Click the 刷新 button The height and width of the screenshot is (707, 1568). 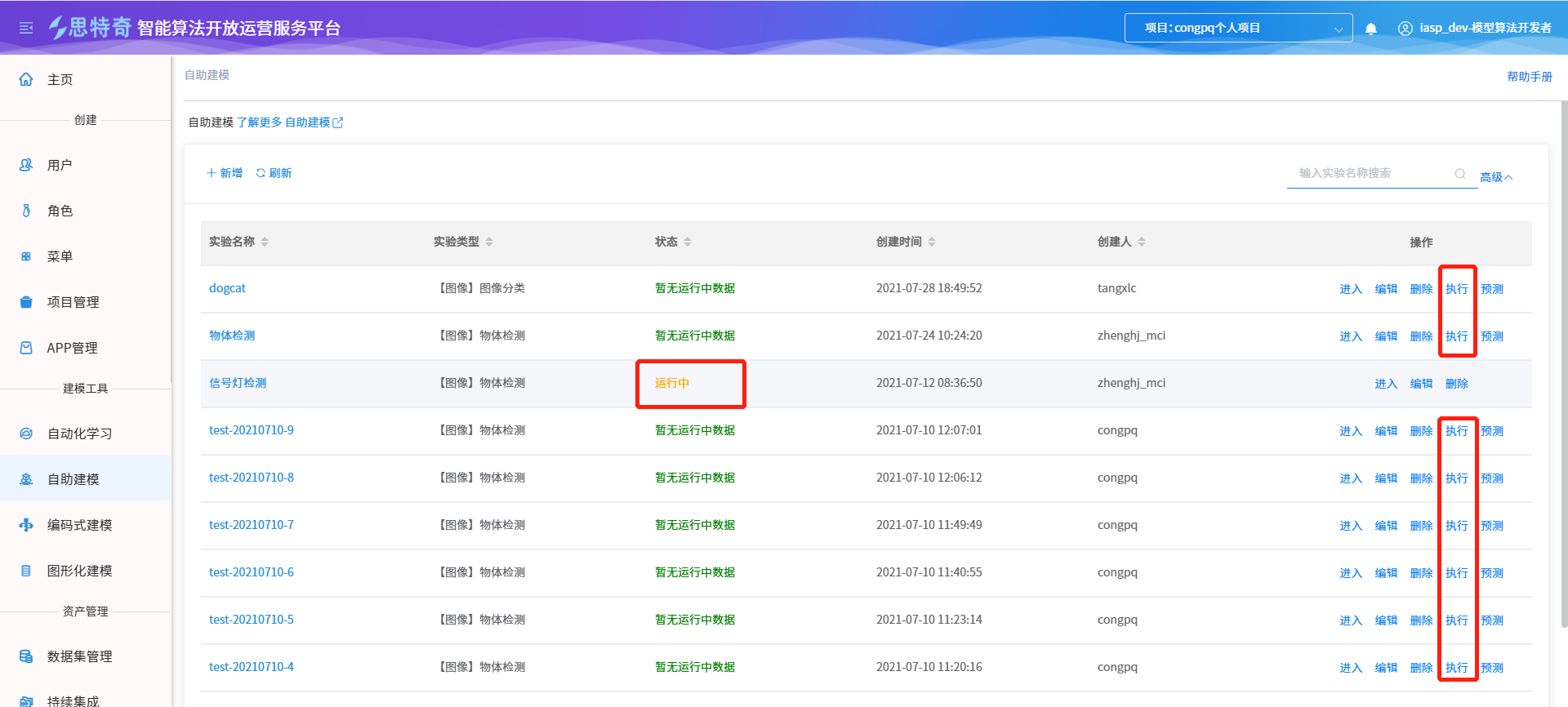coord(274,173)
